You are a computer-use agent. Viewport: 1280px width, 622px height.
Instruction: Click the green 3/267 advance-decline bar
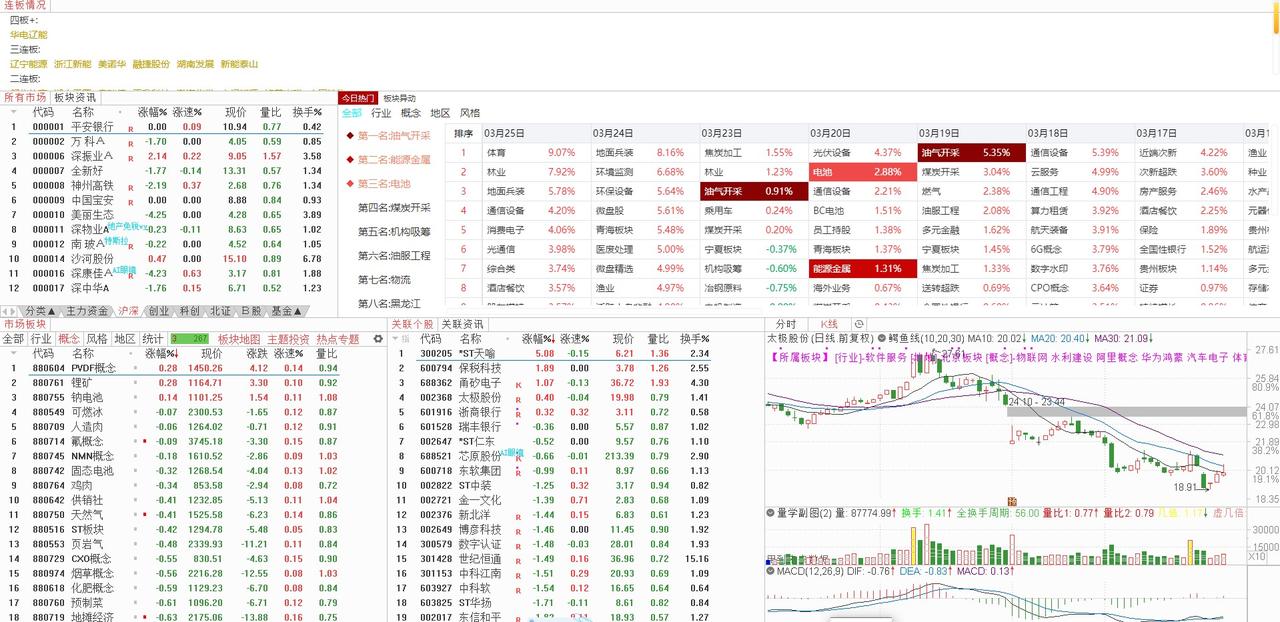click(x=191, y=339)
